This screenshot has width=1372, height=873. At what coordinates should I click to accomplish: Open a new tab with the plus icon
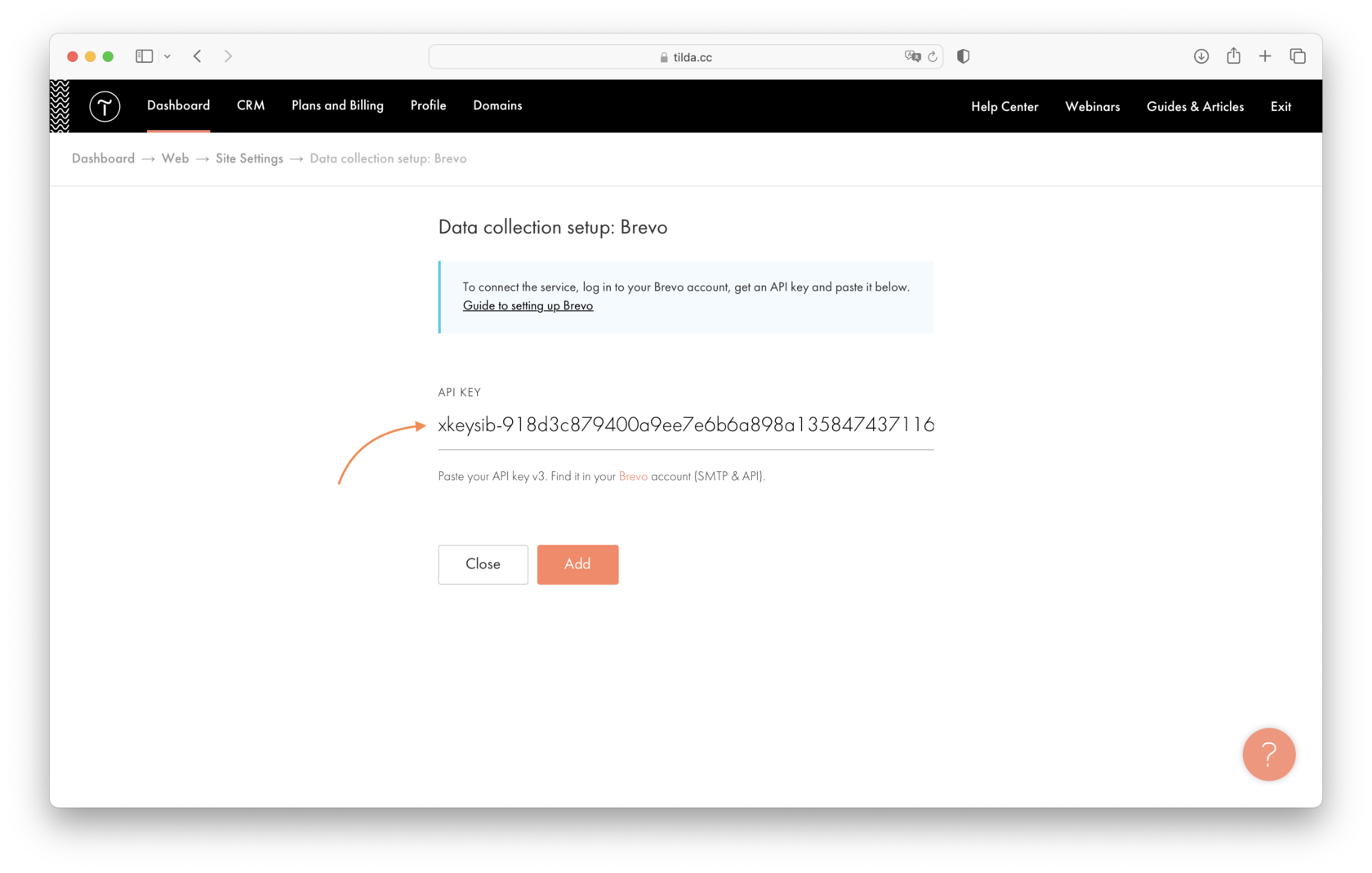point(1265,56)
